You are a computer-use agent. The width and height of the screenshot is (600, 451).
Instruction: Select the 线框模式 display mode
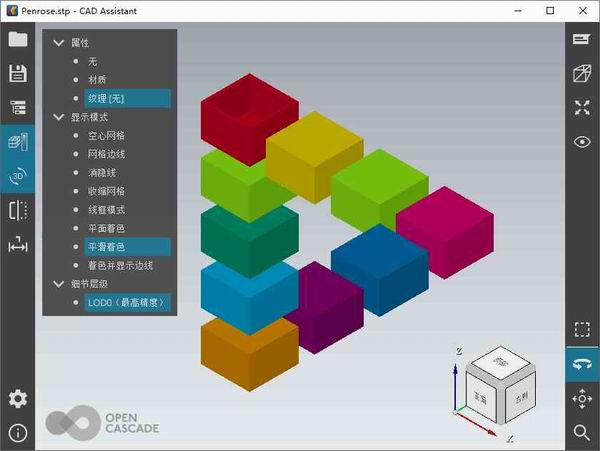106,210
